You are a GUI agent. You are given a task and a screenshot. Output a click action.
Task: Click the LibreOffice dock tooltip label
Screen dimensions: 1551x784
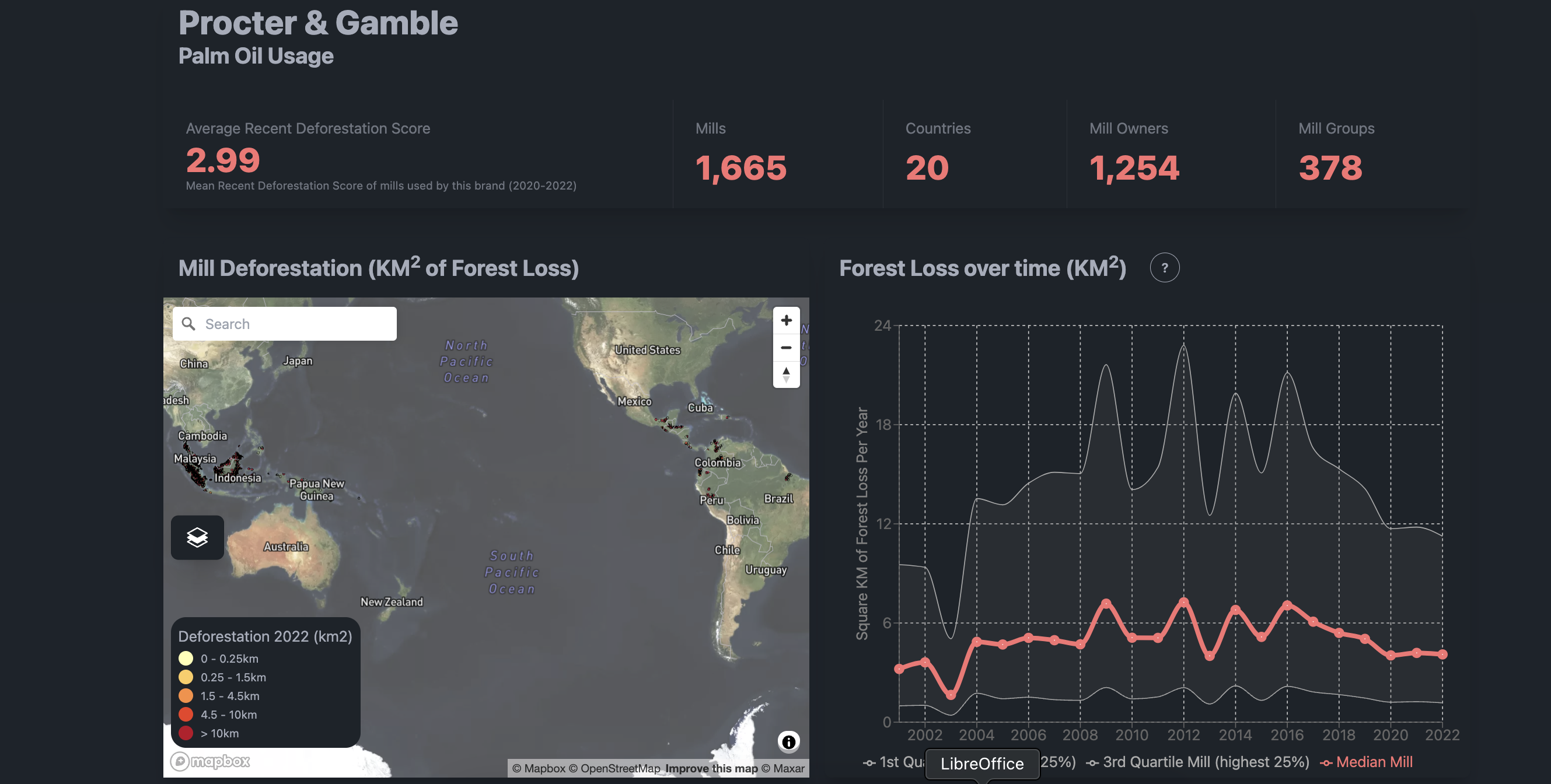981,764
